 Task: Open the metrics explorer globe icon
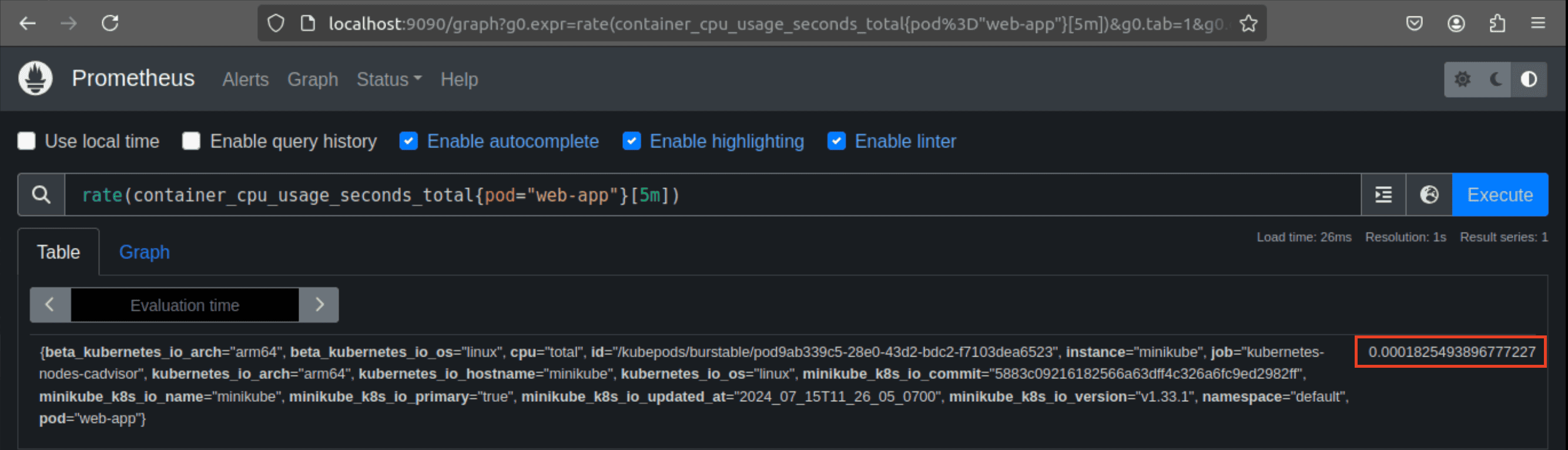tap(1429, 194)
